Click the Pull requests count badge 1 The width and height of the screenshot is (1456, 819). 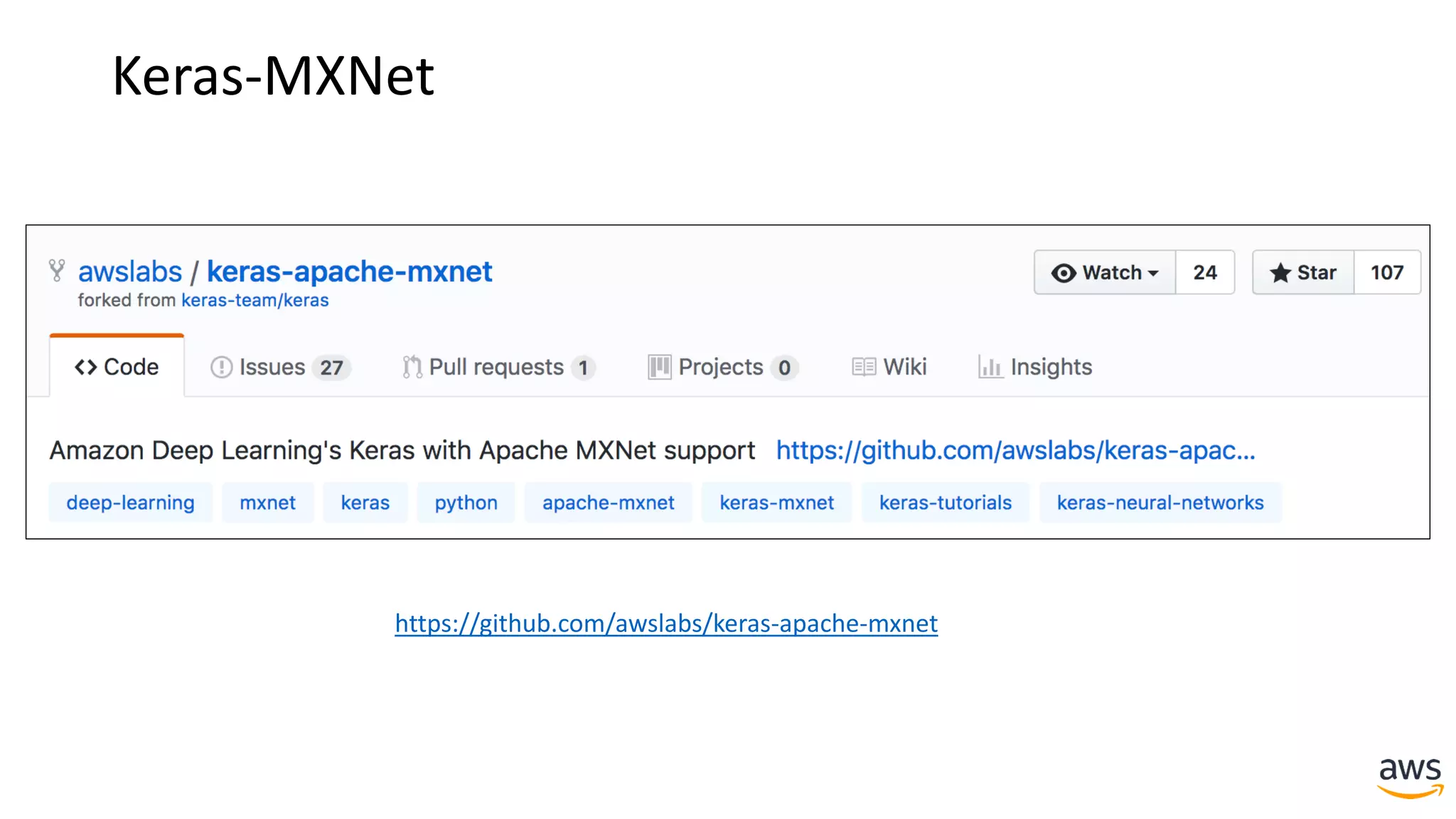[x=583, y=368]
